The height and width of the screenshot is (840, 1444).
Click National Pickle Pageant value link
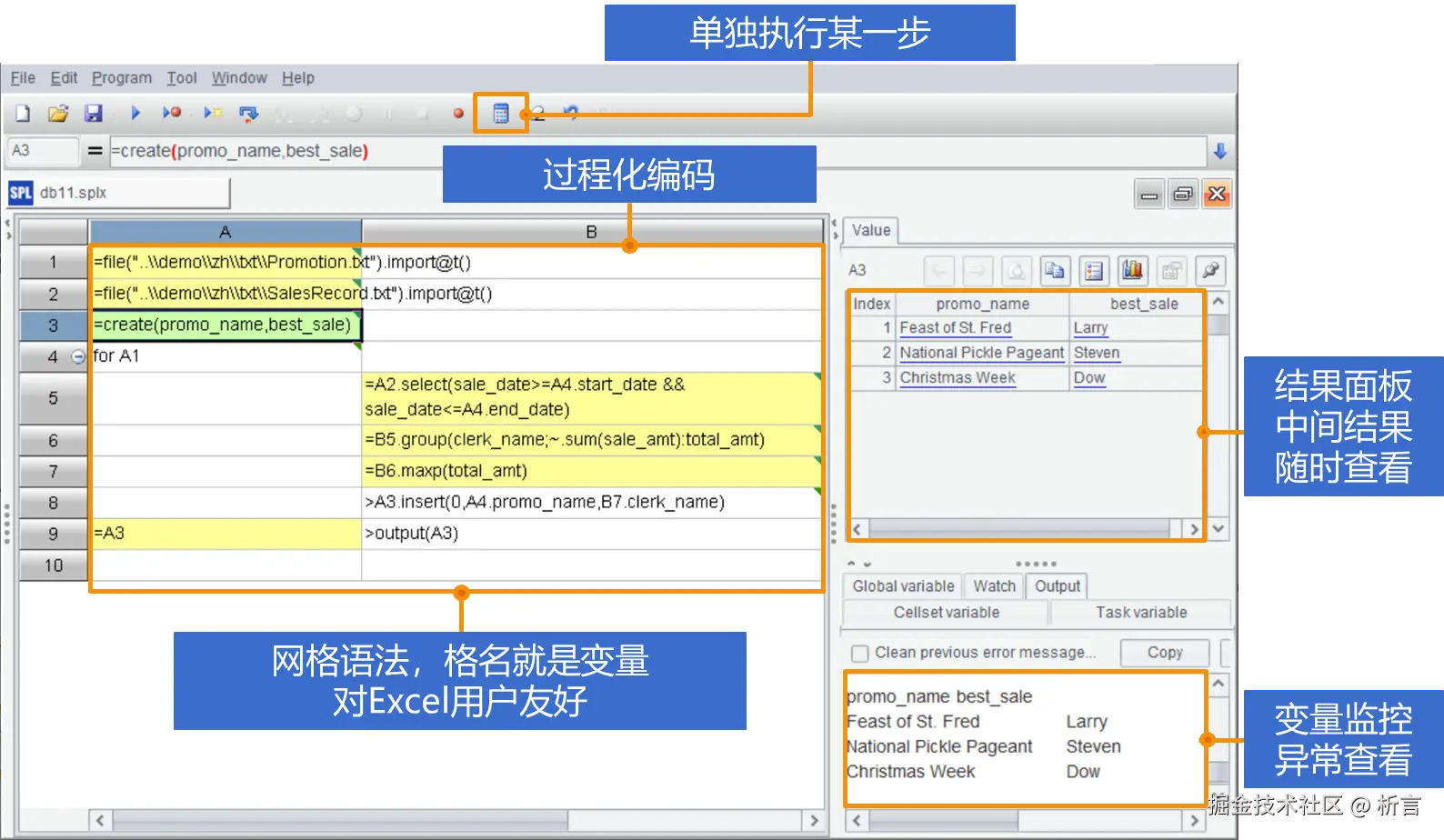pos(981,353)
